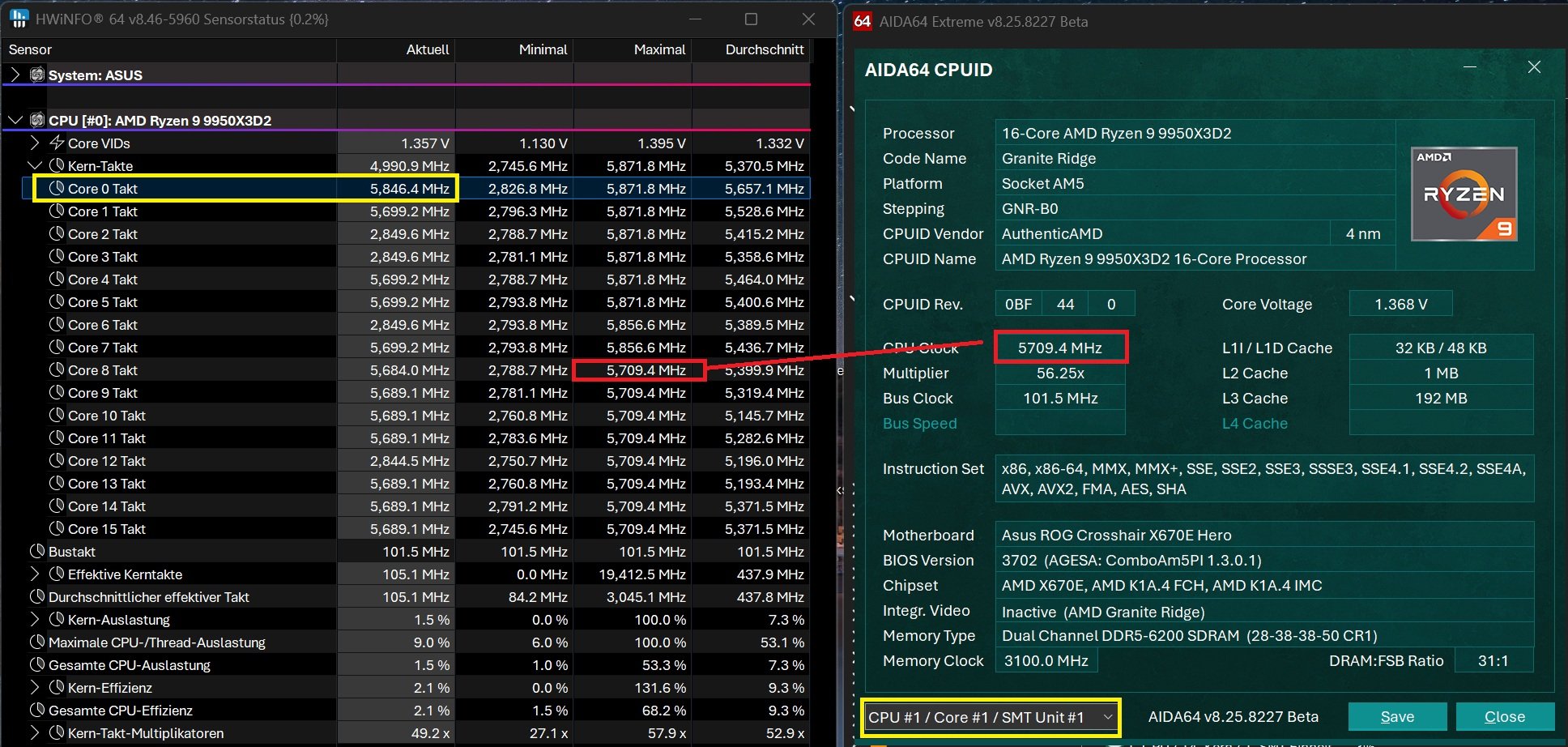
Task: Click the AIDA64 app icon in title bar
Action: 863,22
